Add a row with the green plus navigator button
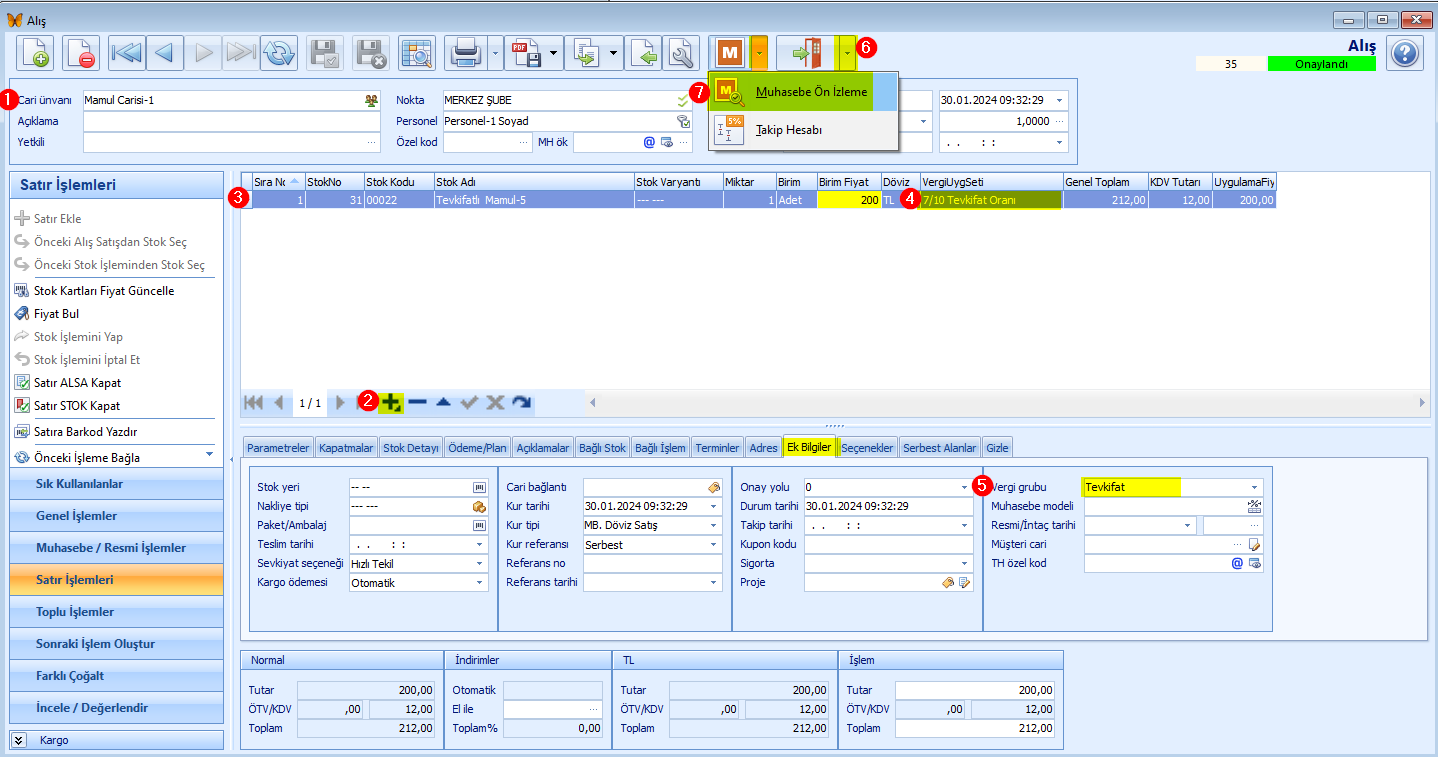 (x=391, y=402)
